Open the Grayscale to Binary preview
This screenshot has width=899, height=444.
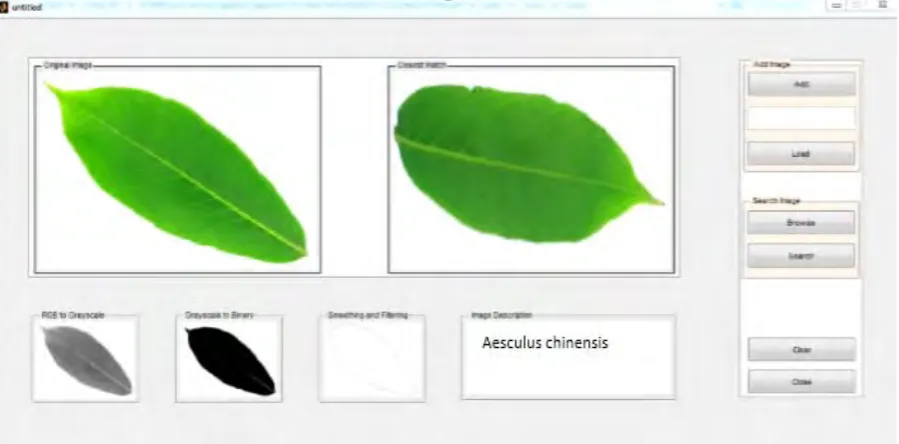tap(229, 360)
